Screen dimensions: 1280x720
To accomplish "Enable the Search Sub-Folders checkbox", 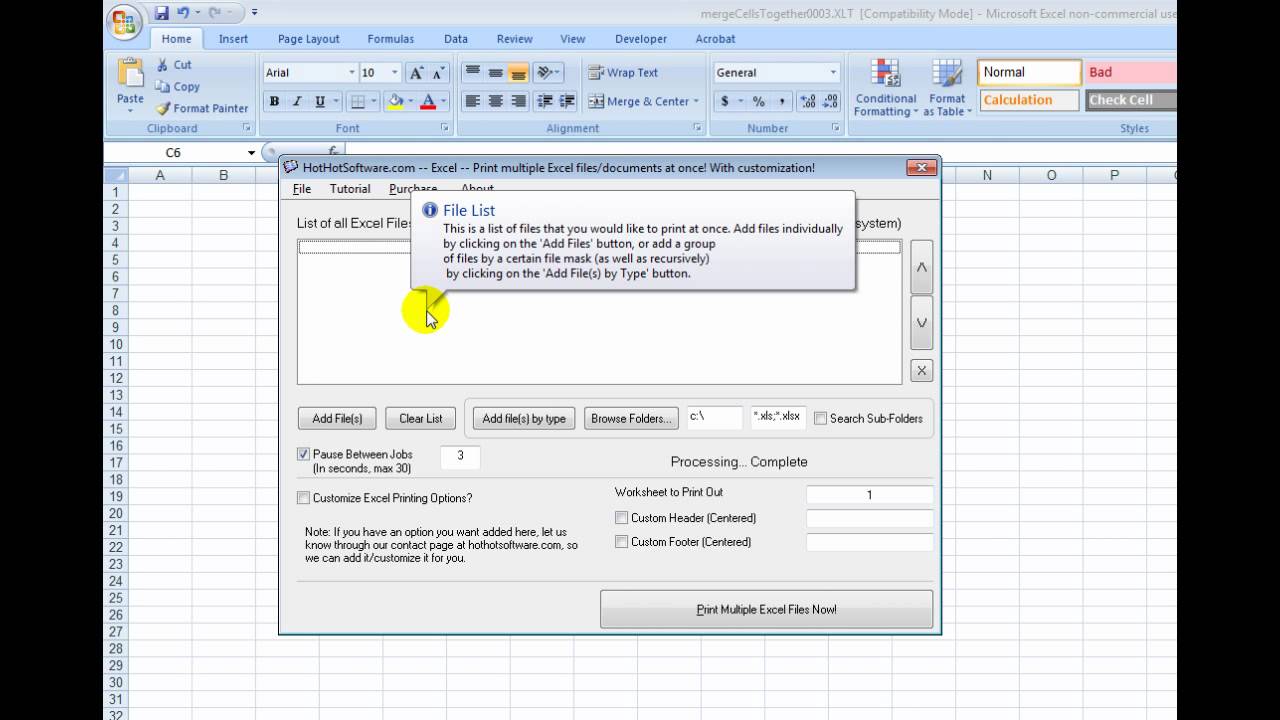I will 821,418.
